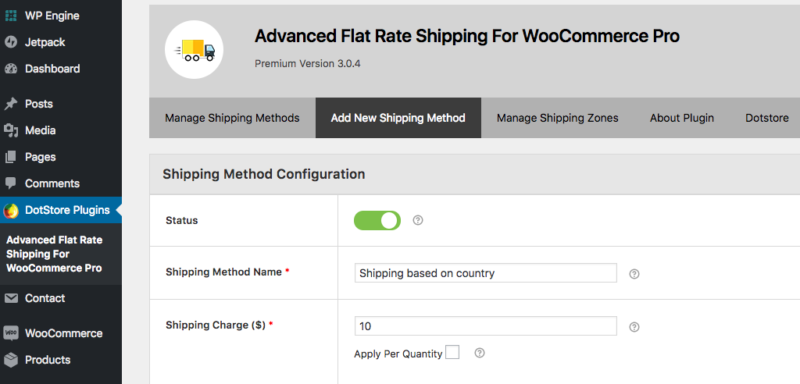
Task: Open Products via the box icon
Action: point(11,360)
